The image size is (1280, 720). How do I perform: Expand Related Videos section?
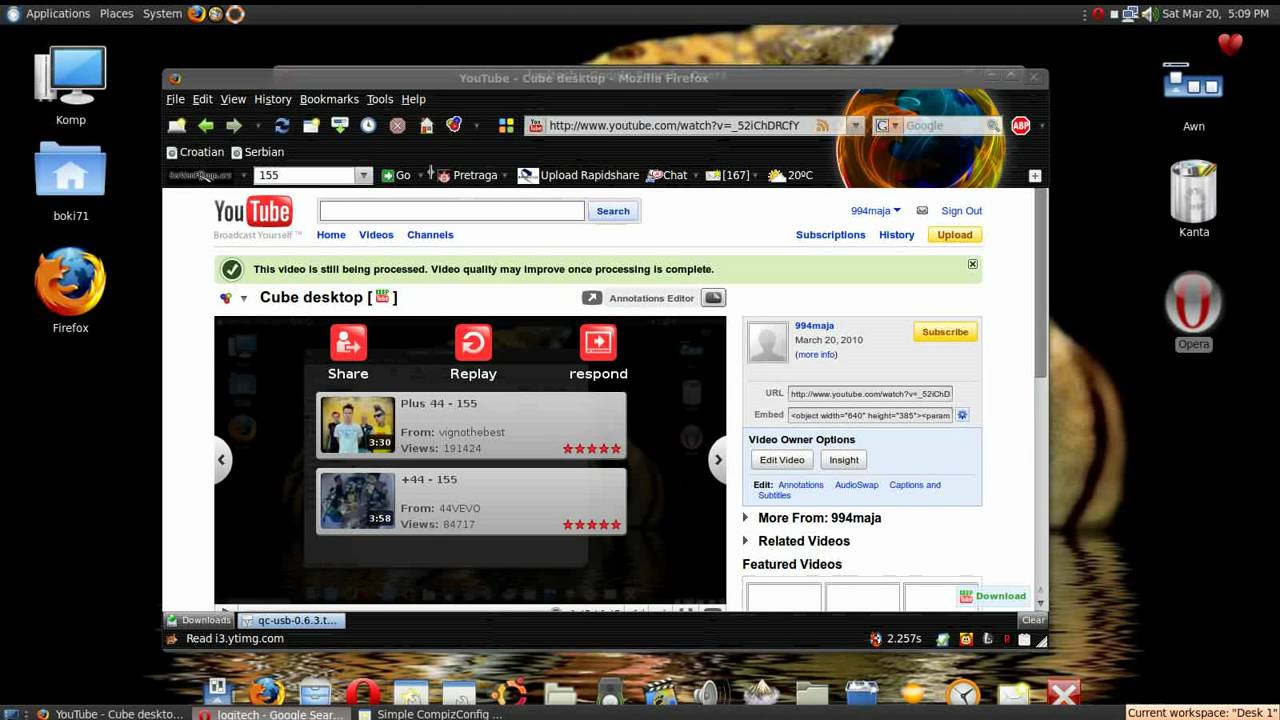pos(745,541)
